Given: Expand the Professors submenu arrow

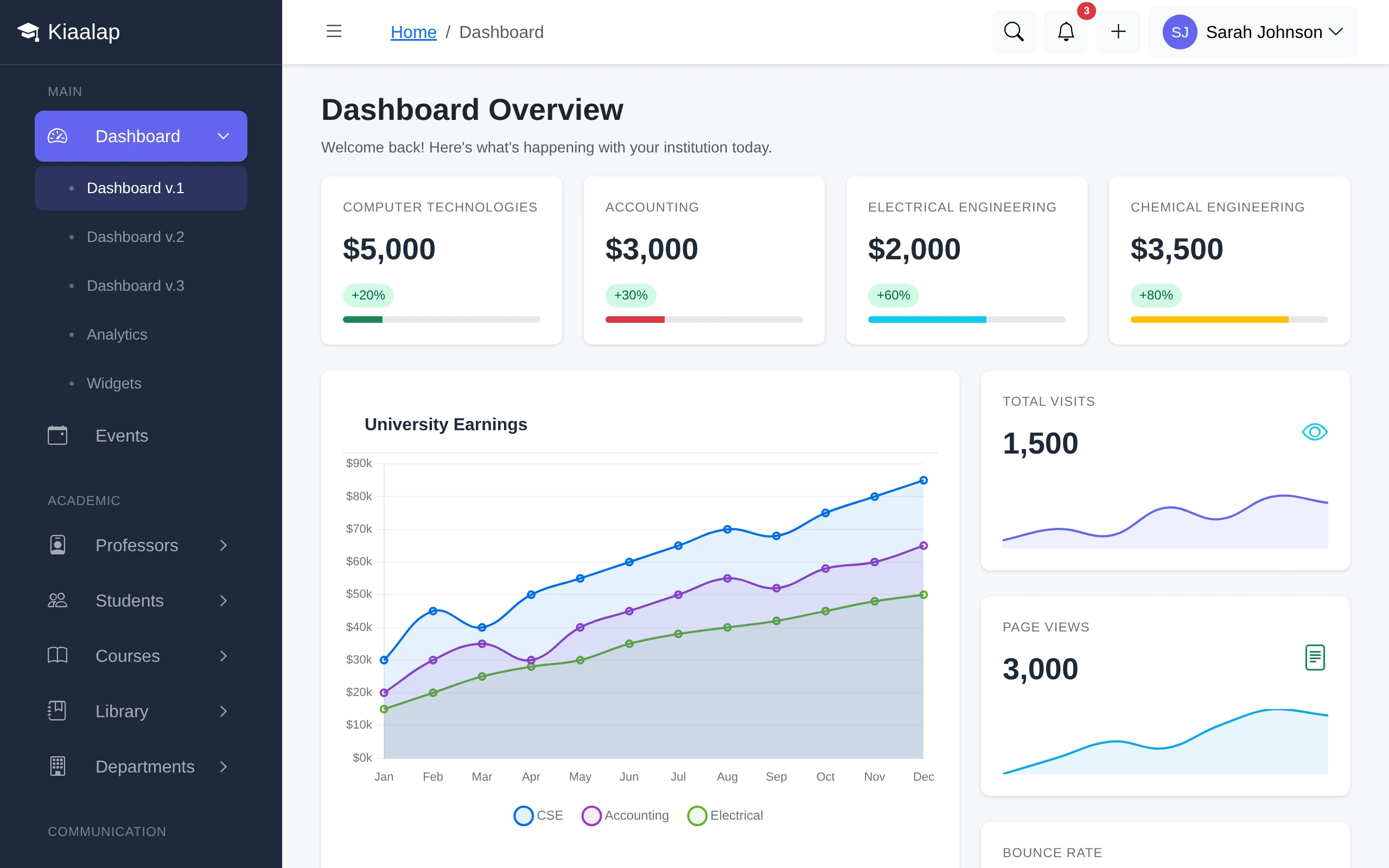Looking at the screenshot, I should [224, 545].
